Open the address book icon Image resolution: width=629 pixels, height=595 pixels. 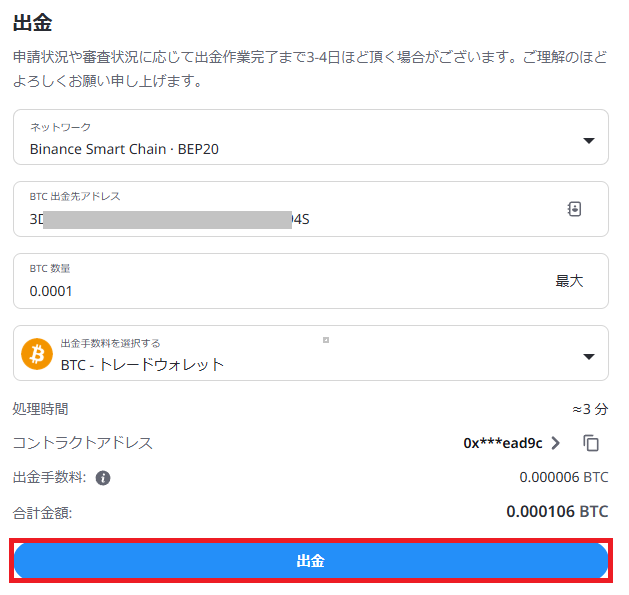click(x=574, y=209)
